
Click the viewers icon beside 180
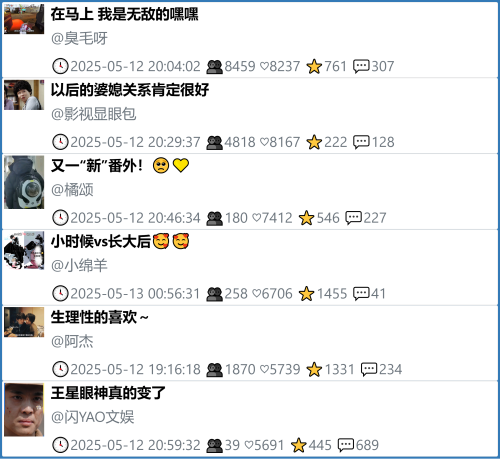214,218
